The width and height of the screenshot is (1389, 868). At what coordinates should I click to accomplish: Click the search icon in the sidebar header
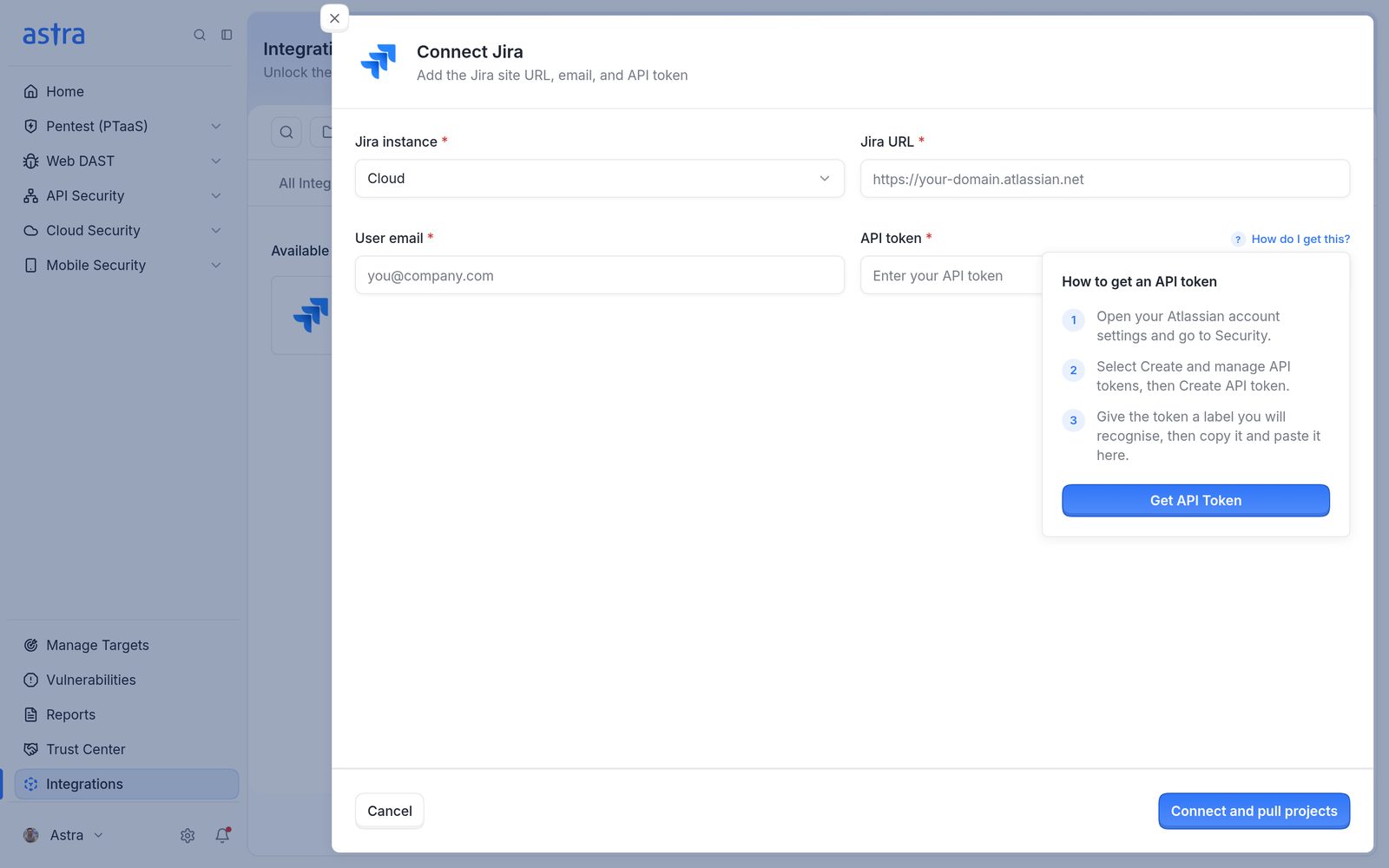(x=200, y=35)
